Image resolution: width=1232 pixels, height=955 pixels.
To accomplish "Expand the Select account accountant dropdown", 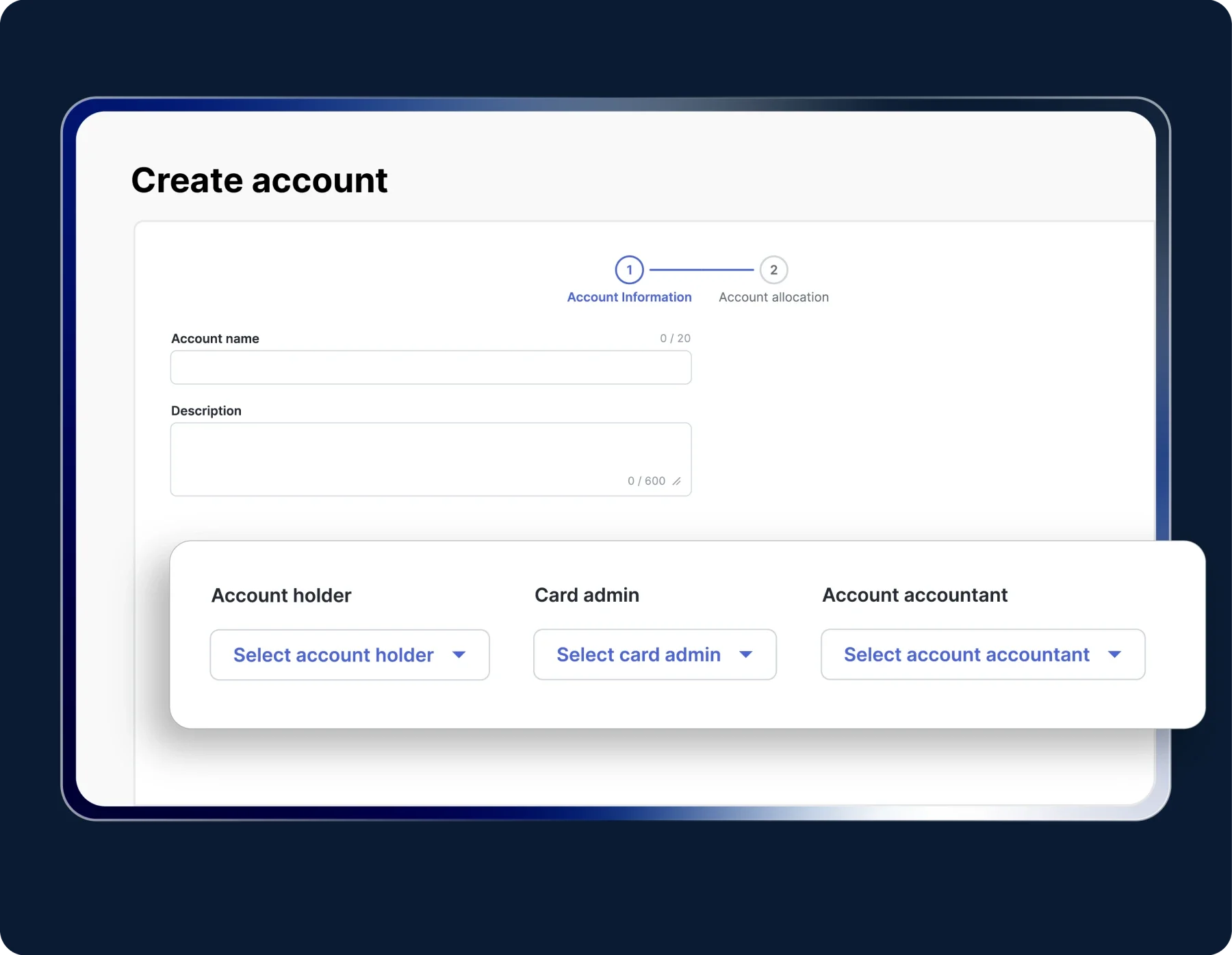I will 966,655.
